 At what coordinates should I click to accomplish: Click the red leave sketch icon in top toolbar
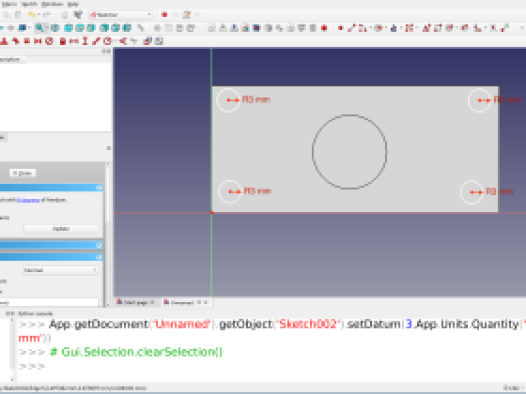coord(164,15)
